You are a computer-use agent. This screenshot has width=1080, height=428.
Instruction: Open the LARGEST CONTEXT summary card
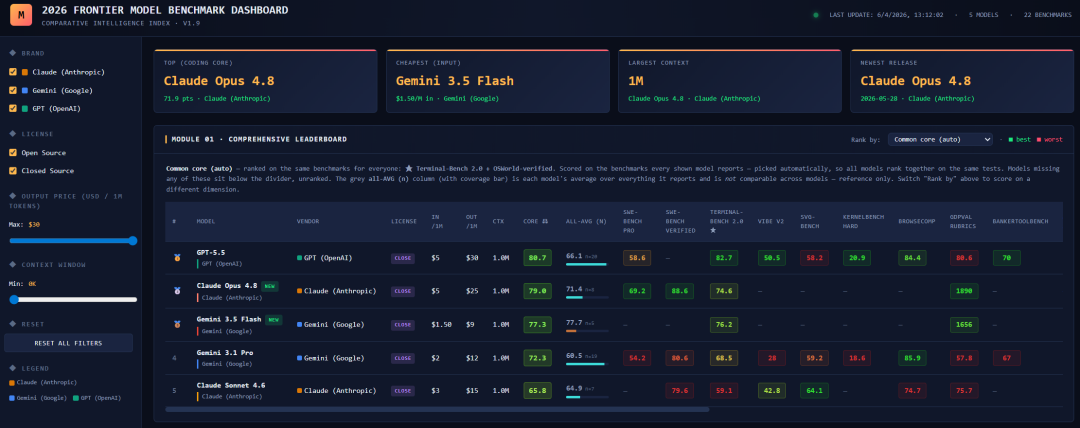[729, 81]
